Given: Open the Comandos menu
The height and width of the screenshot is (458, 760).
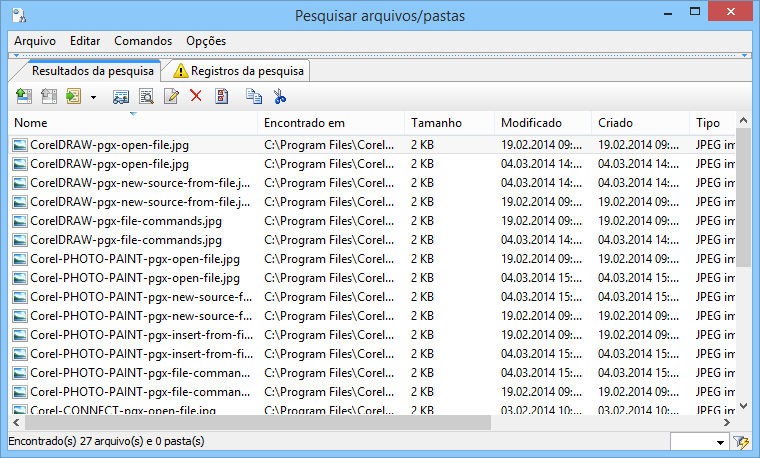Looking at the screenshot, I should tap(143, 41).
